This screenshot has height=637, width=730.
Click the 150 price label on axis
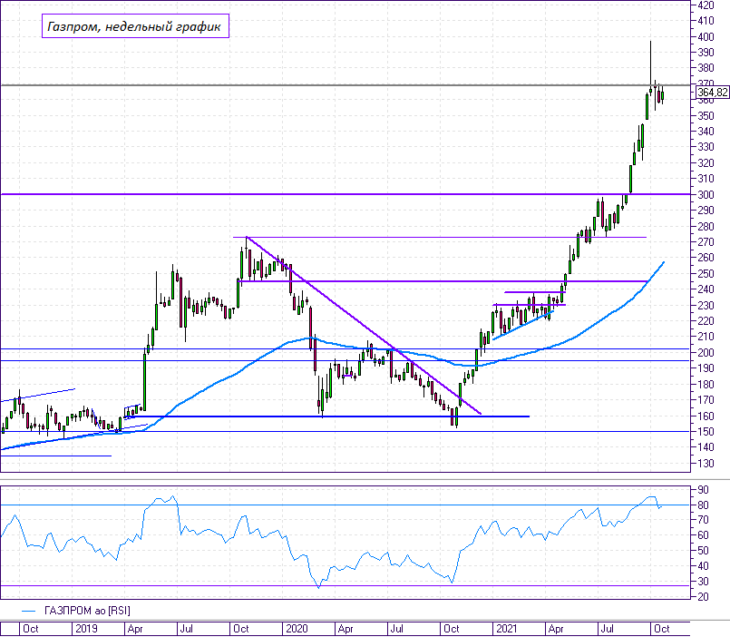pos(706,432)
